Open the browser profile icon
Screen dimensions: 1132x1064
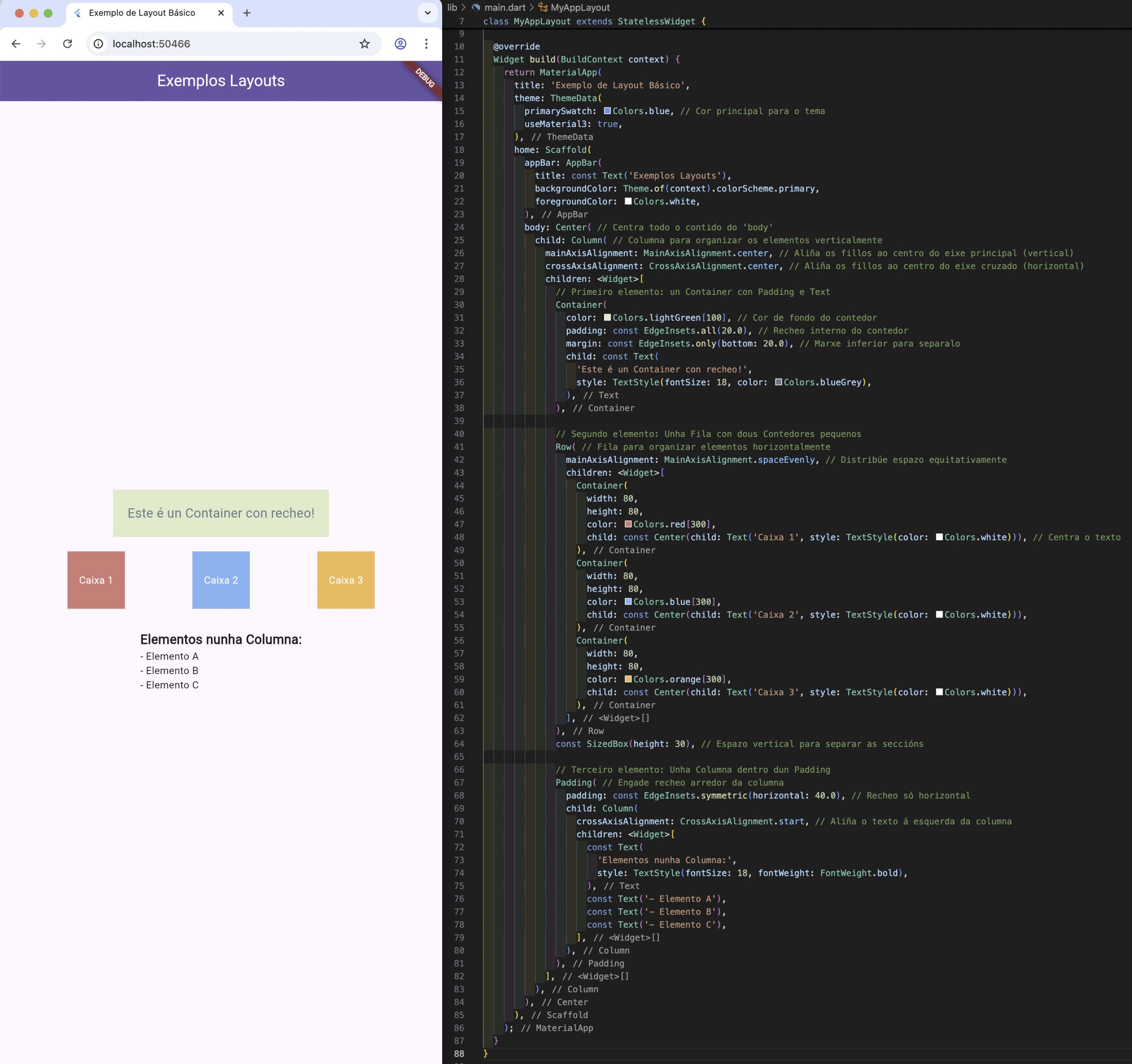click(x=400, y=44)
